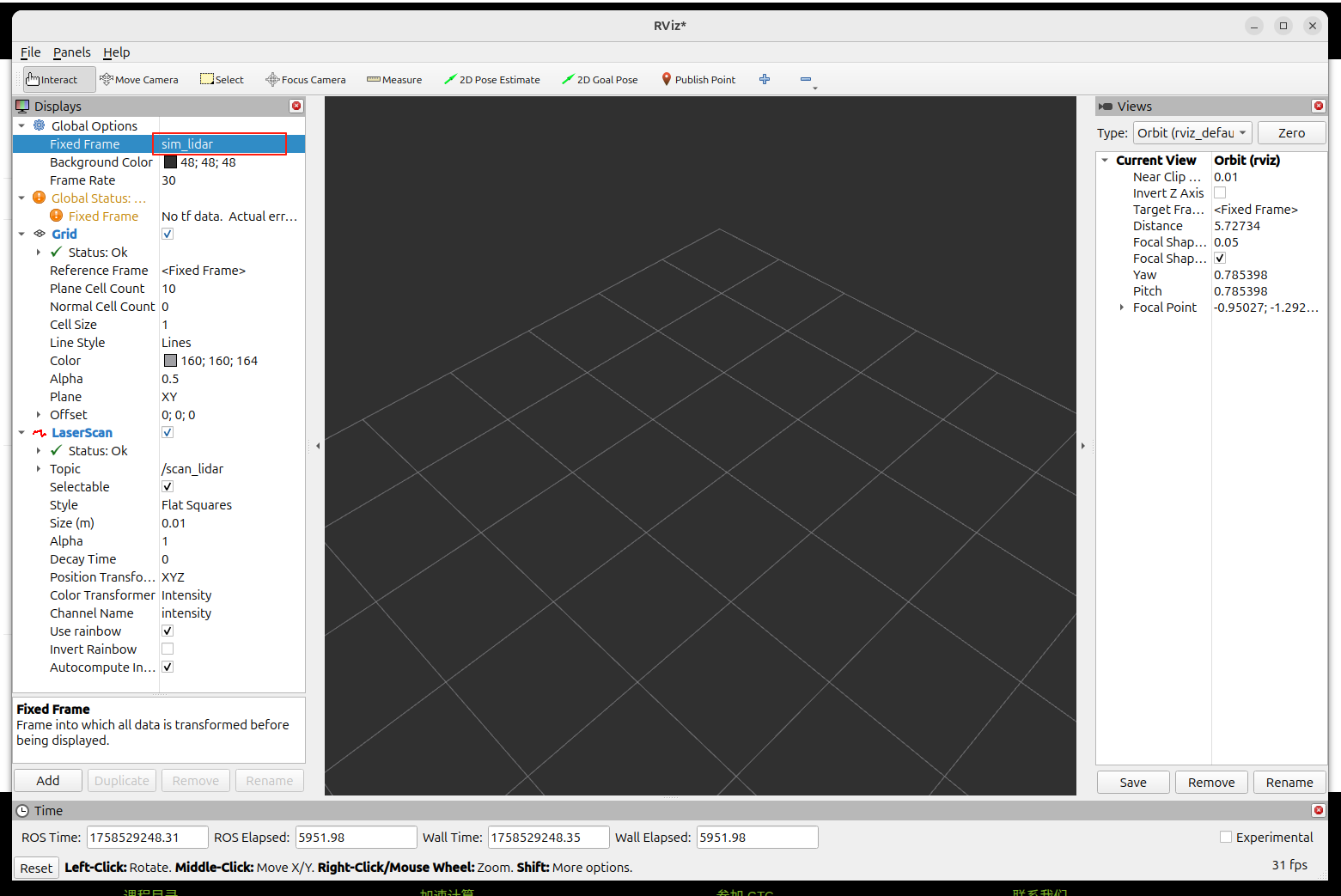Click the Time panel clock icon

click(22, 811)
